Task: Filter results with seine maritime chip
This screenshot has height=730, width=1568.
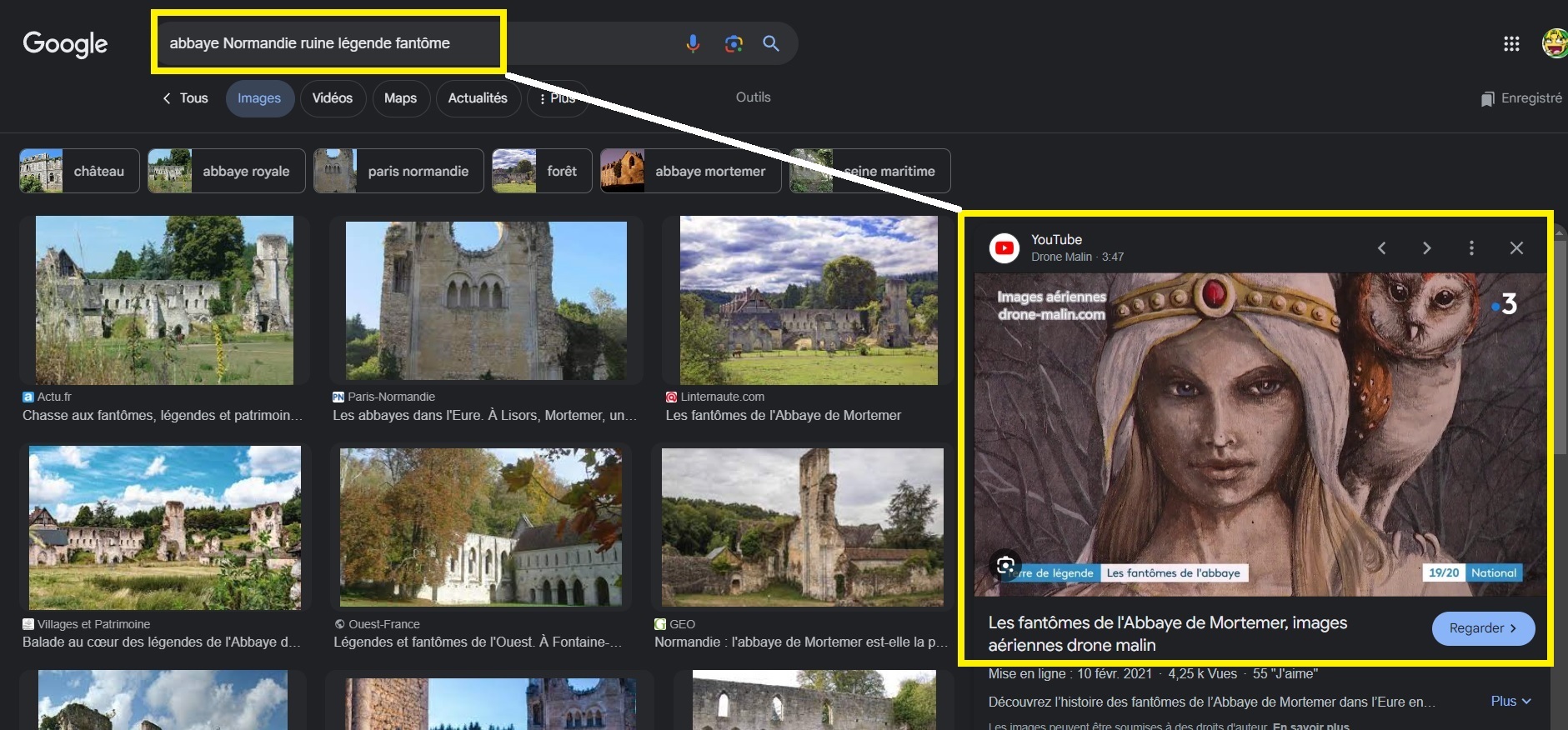Action: point(870,171)
